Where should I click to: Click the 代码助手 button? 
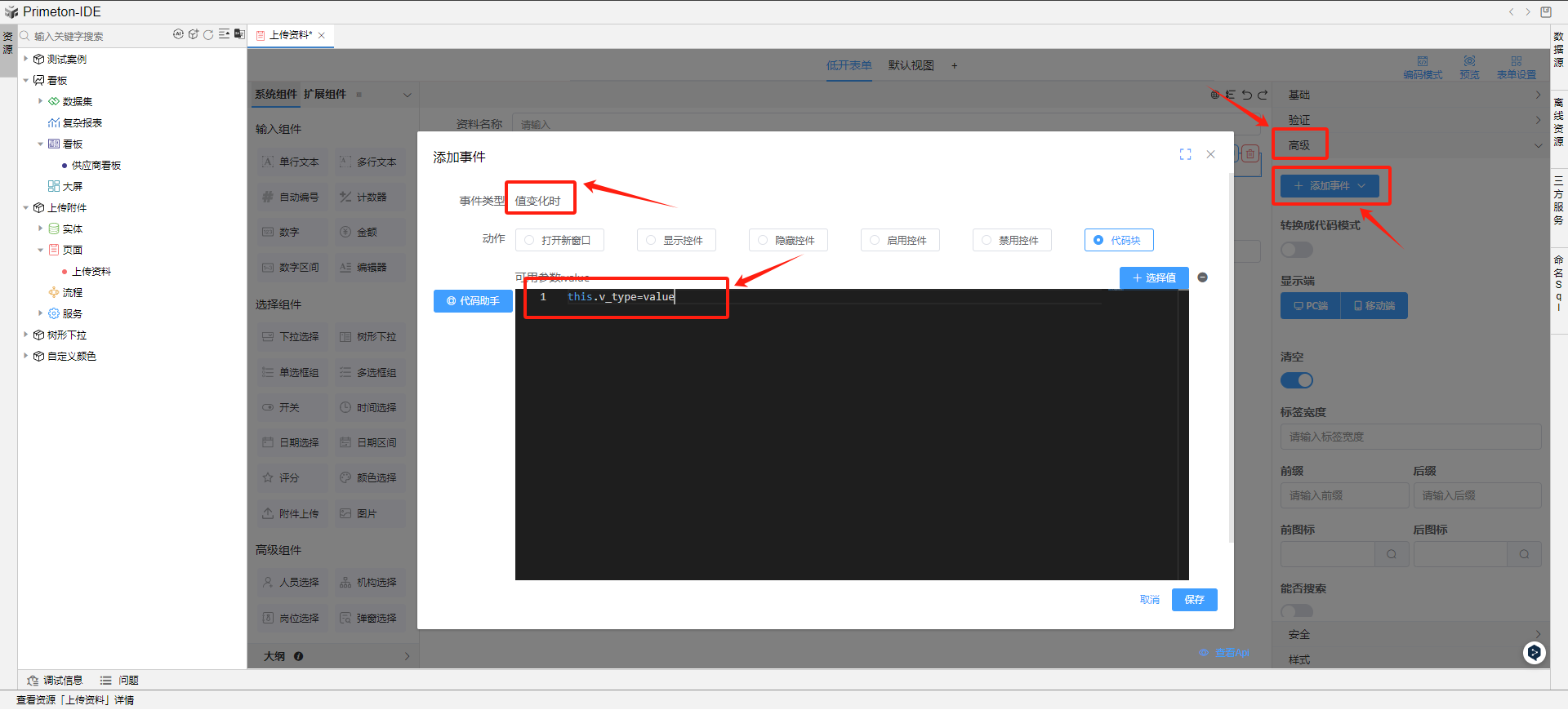click(x=473, y=301)
